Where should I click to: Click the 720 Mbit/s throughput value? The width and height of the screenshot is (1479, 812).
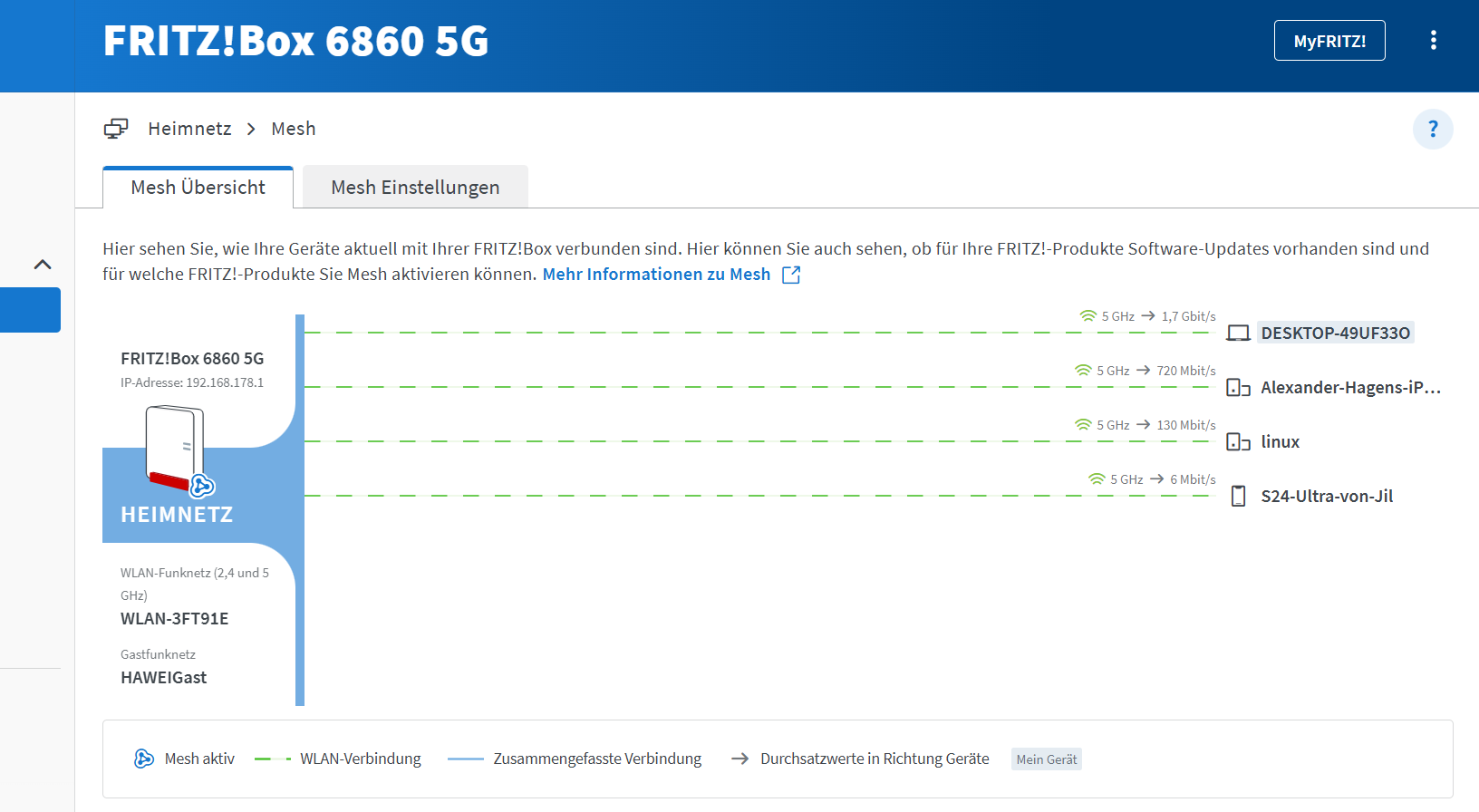[1186, 371]
